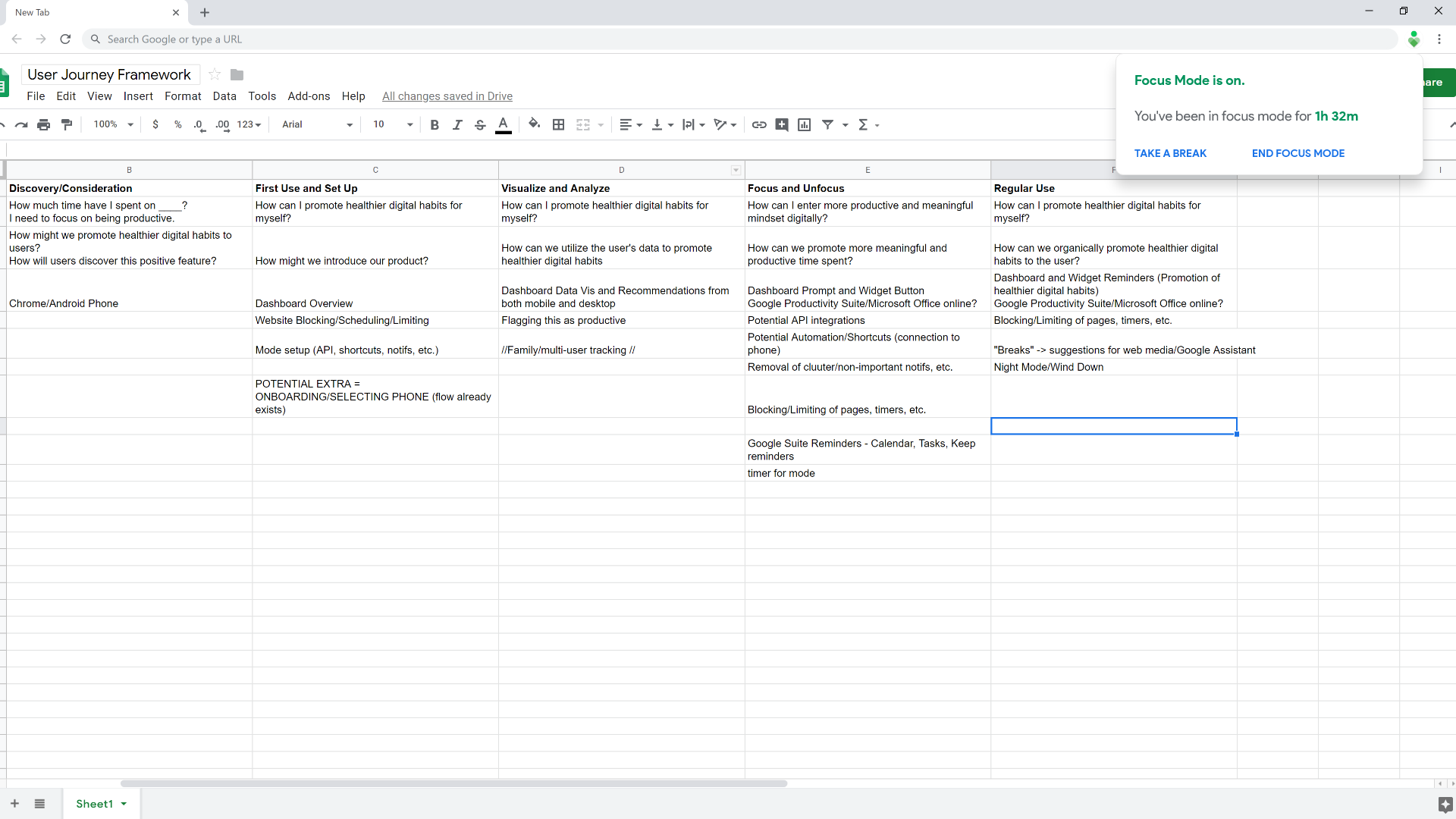Toggle italic formatting

pos(457,125)
